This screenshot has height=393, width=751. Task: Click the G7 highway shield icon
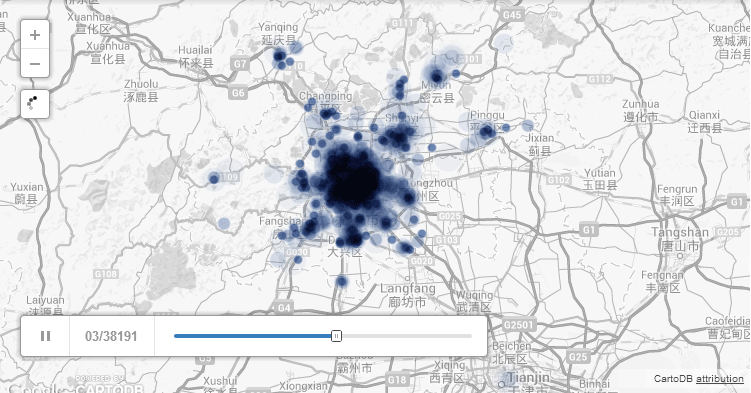(240, 64)
